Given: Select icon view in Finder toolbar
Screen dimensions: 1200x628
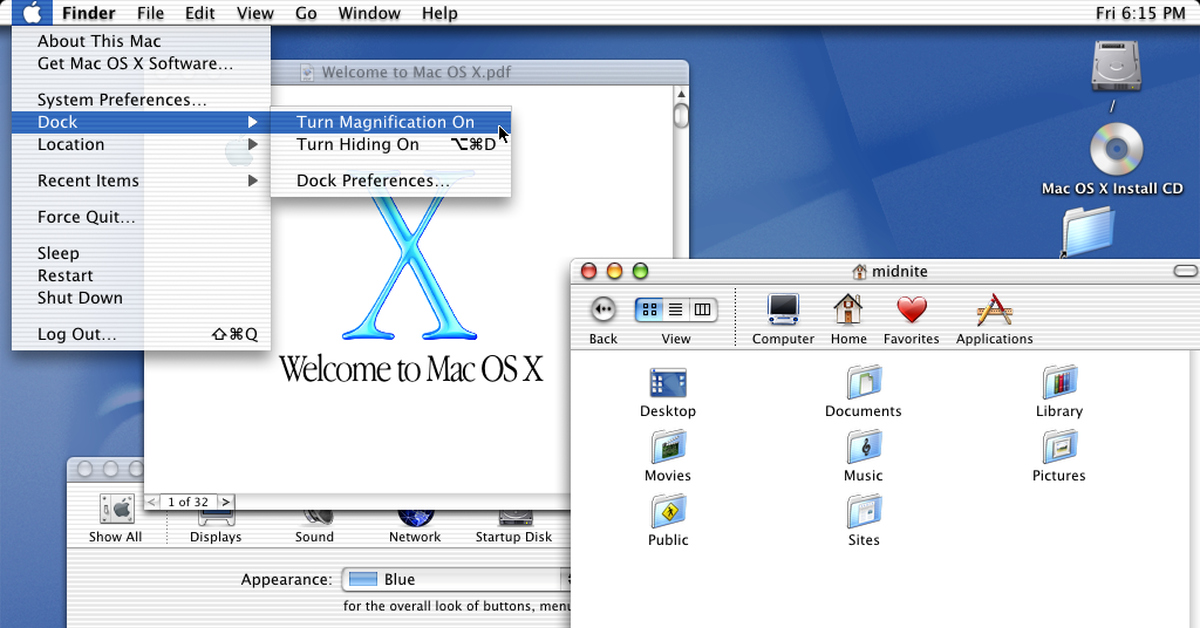Looking at the screenshot, I should click(649, 310).
